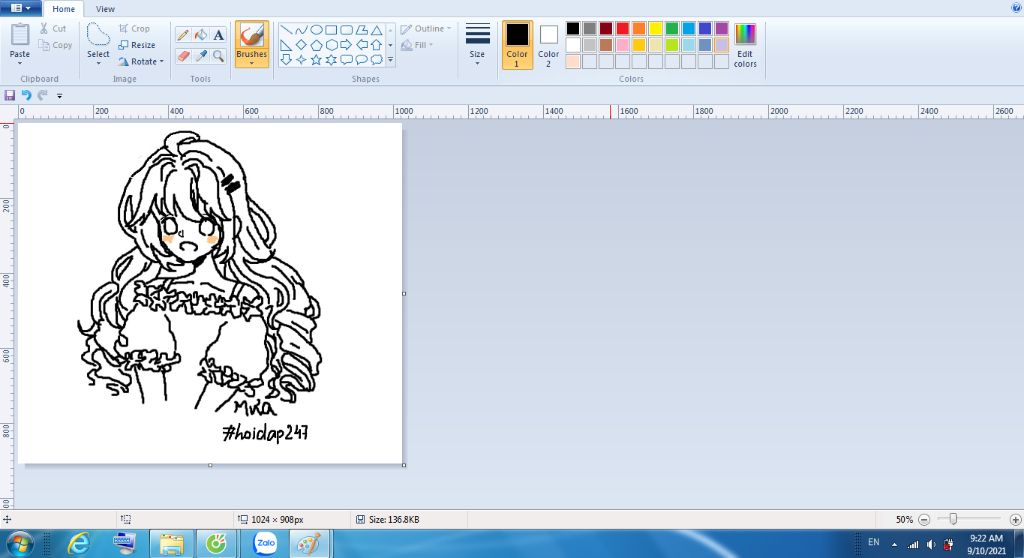The image size is (1024, 558).
Task: Switch to the View tab
Action: tap(105, 9)
